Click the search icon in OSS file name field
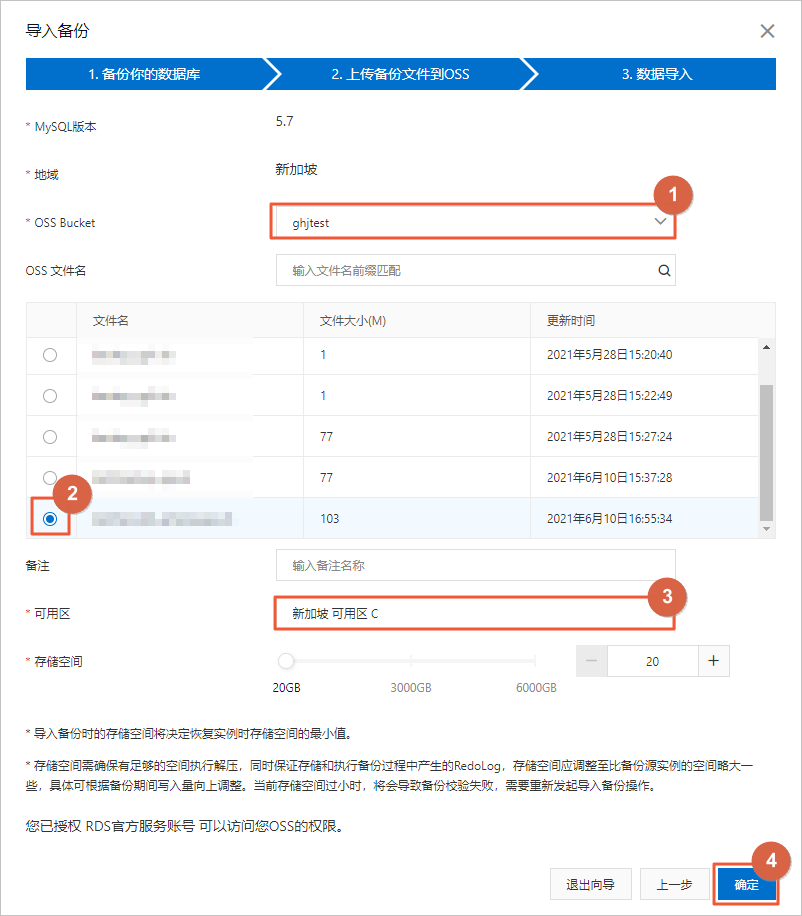 [x=664, y=270]
